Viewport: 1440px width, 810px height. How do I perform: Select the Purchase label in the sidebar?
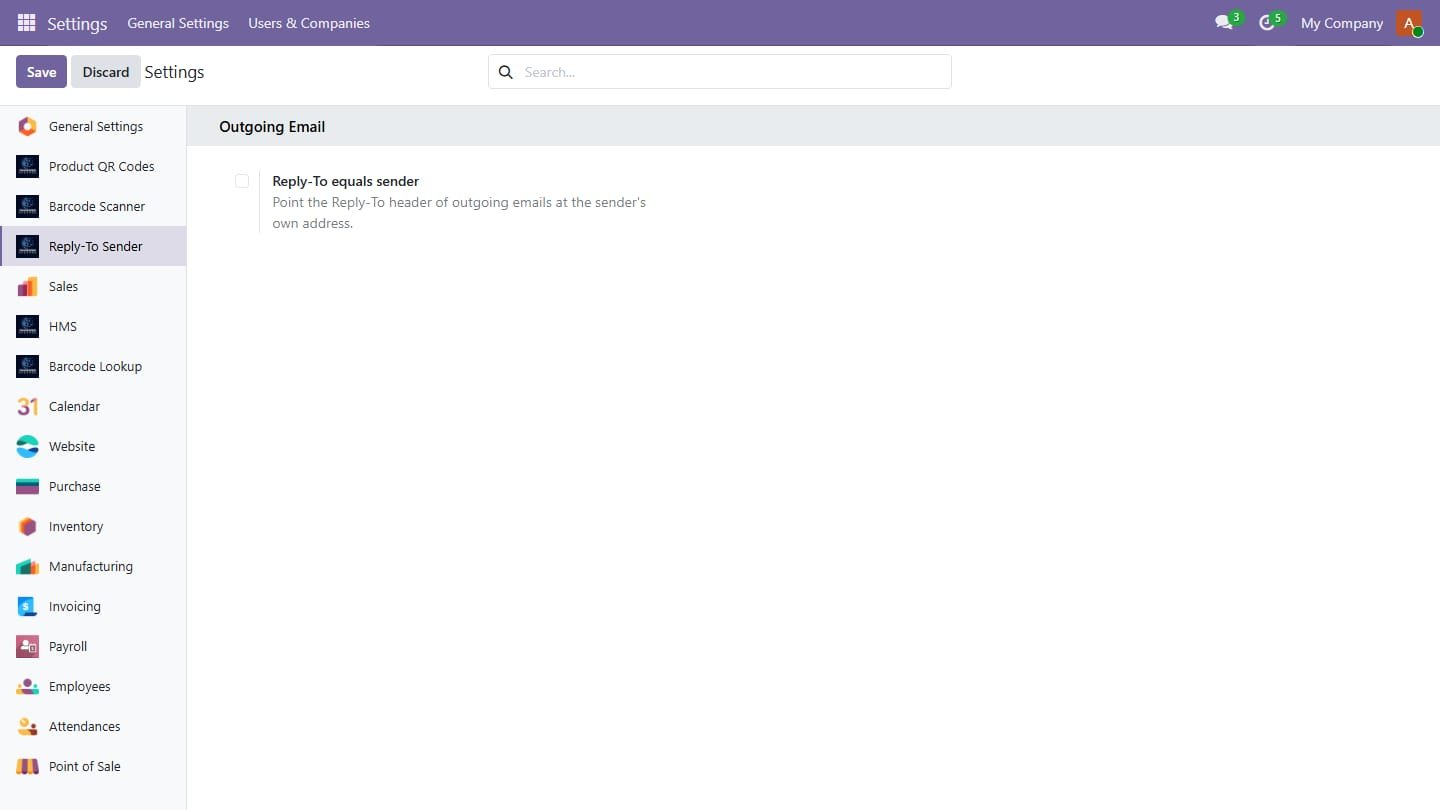pyautogui.click(x=75, y=487)
